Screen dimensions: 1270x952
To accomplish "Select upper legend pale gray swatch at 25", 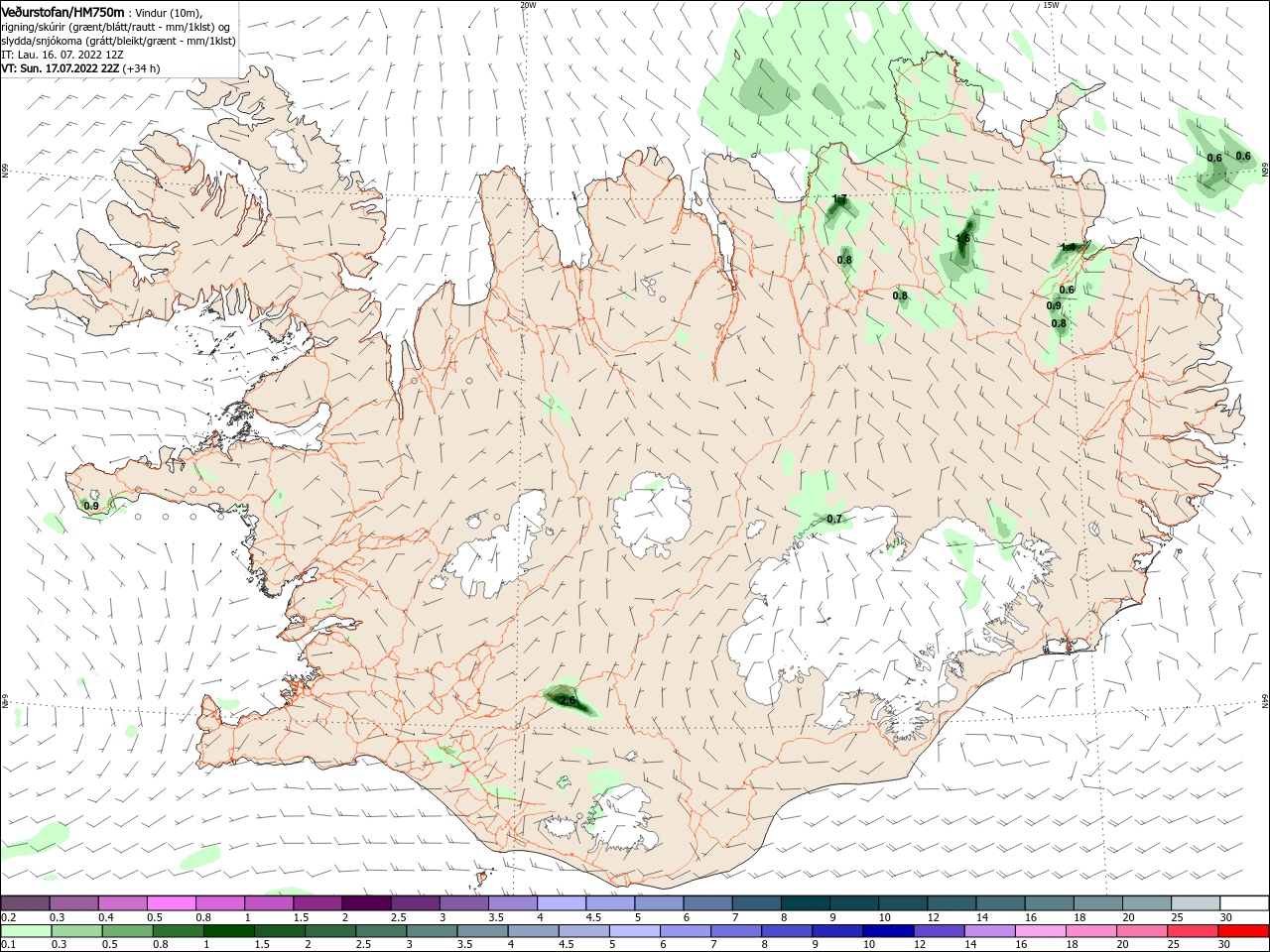I will (1196, 903).
